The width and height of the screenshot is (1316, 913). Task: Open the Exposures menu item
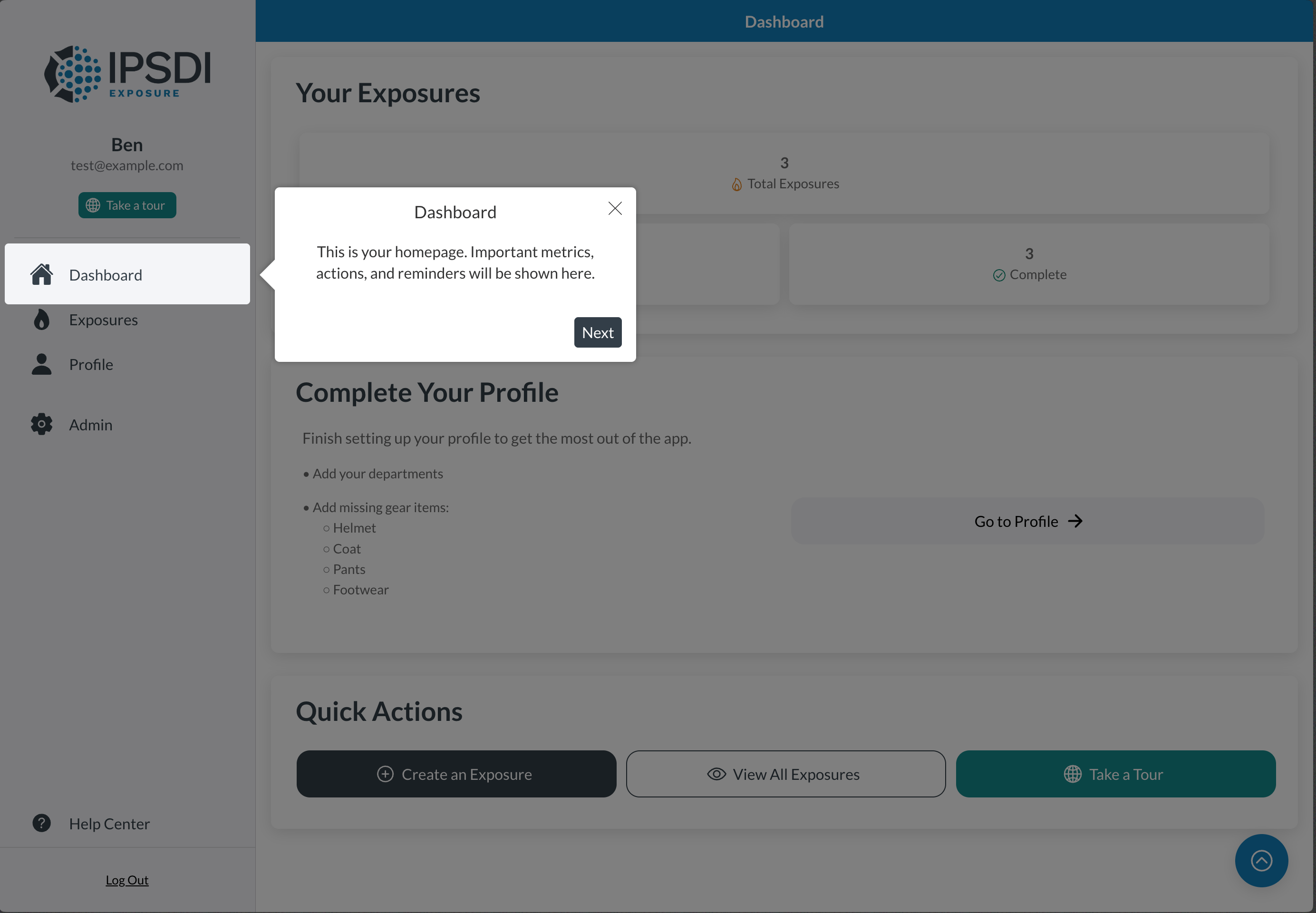[x=104, y=320]
